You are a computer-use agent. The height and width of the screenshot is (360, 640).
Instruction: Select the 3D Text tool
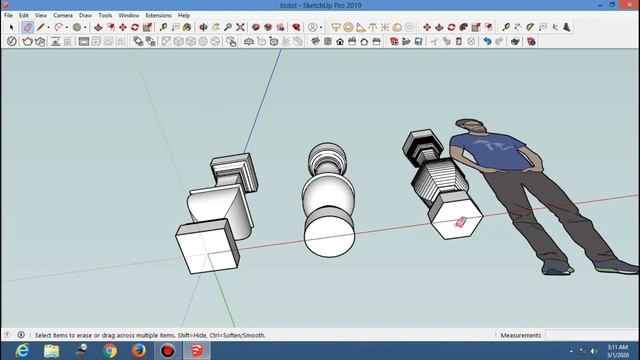pyautogui.click(x=567, y=27)
